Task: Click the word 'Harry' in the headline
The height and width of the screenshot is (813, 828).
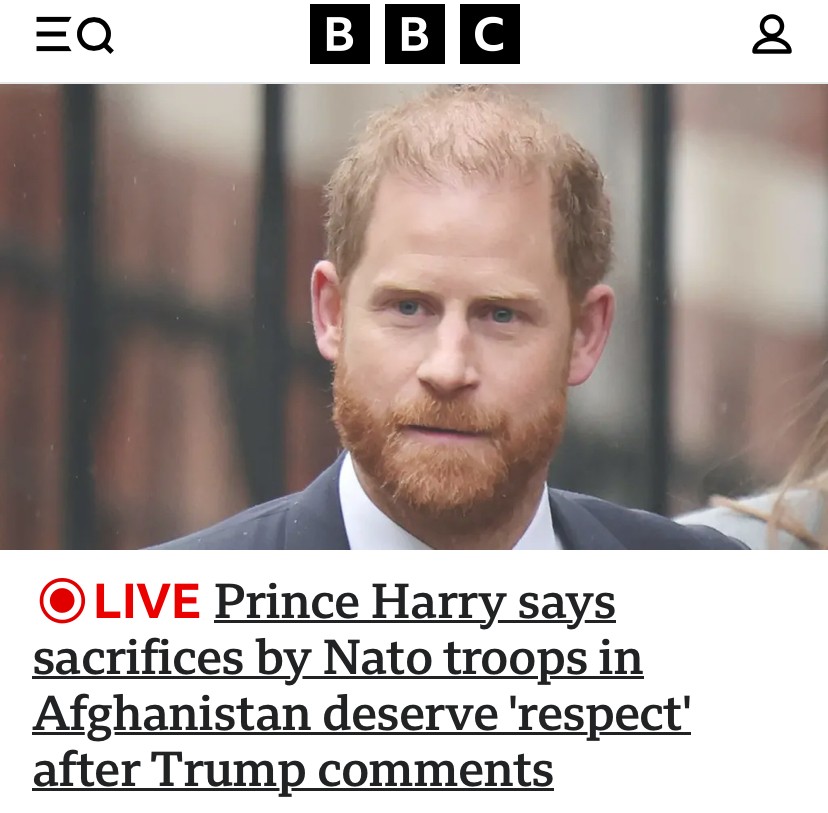Action: click(x=438, y=602)
